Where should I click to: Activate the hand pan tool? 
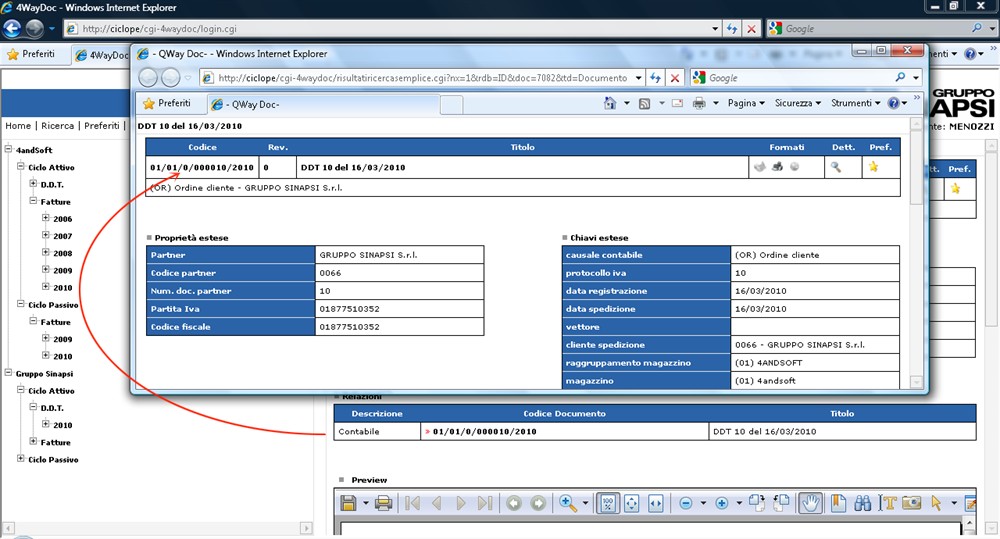[810, 503]
